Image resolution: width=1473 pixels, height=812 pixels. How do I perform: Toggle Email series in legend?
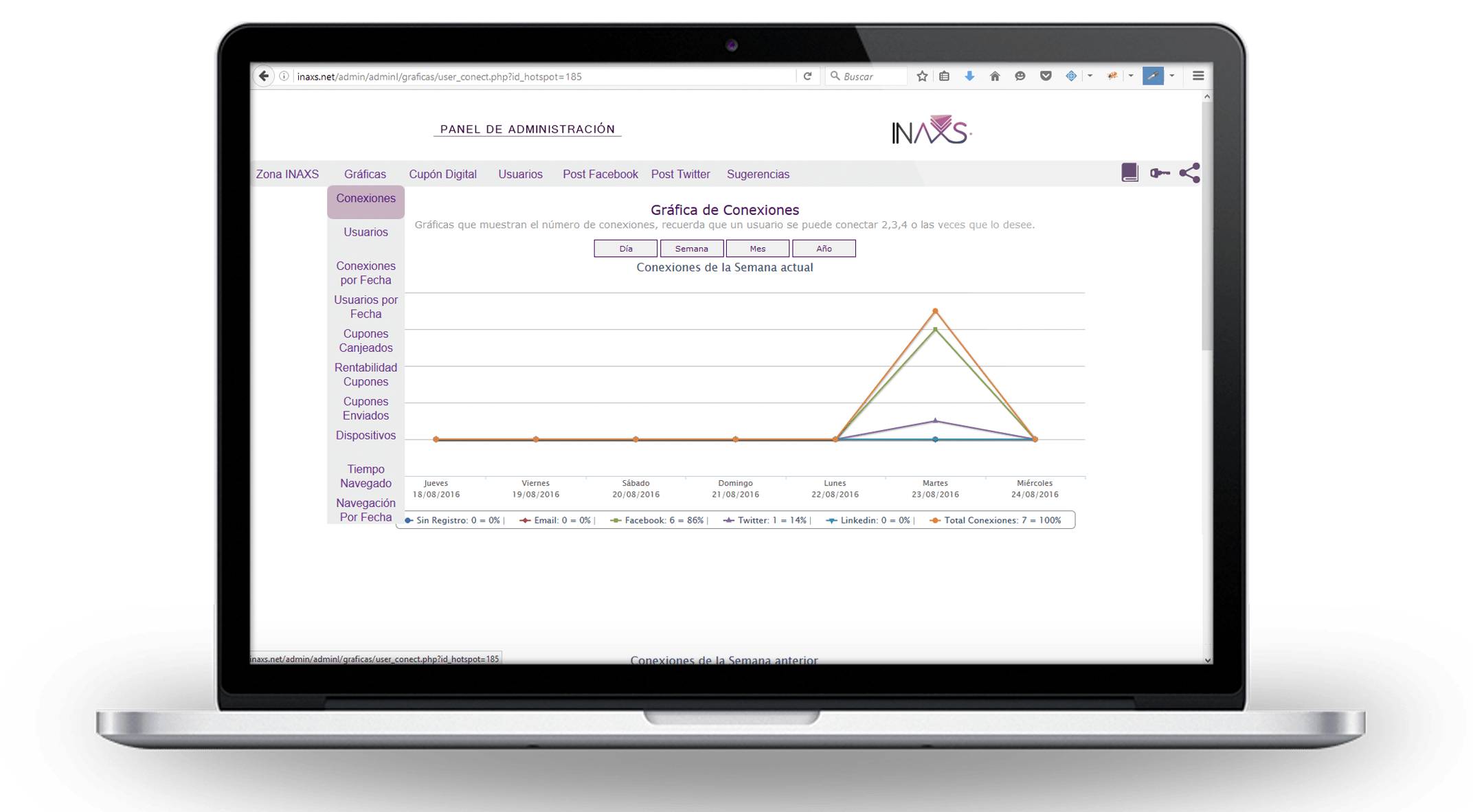pyautogui.click(x=557, y=521)
